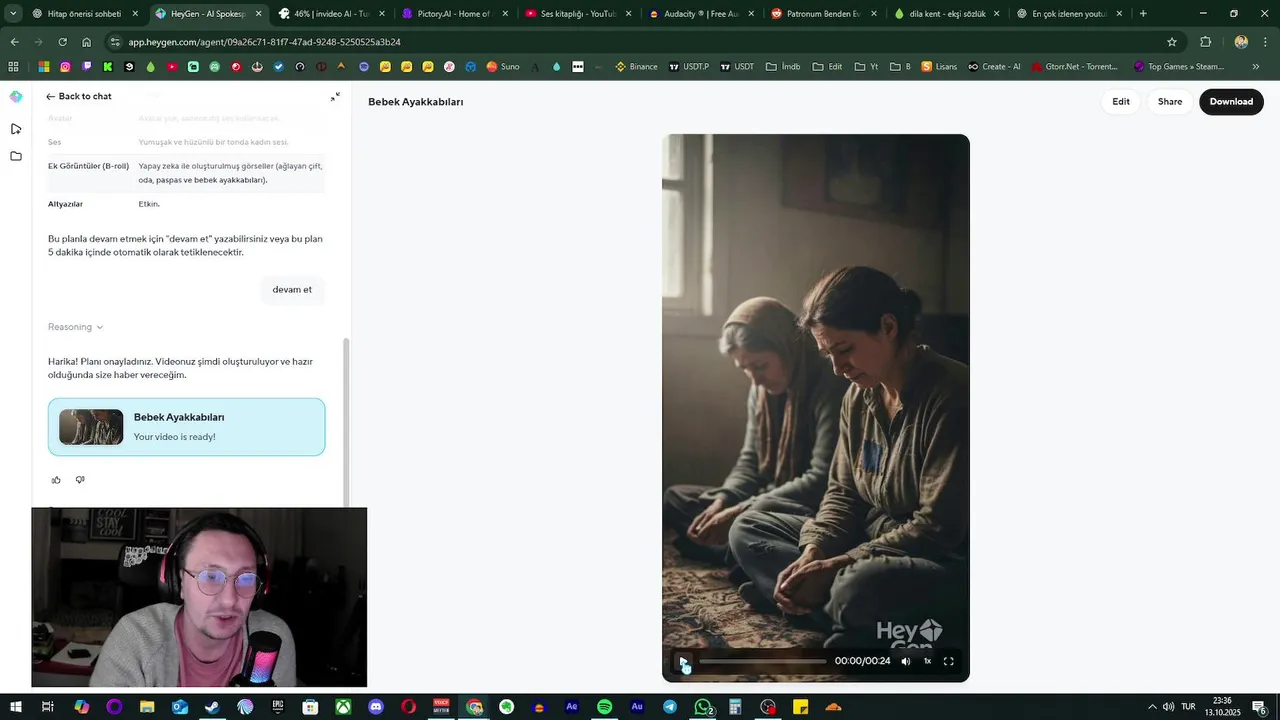1280x720 pixels.
Task: Open the Yt bookmarks folder
Action: point(866,67)
